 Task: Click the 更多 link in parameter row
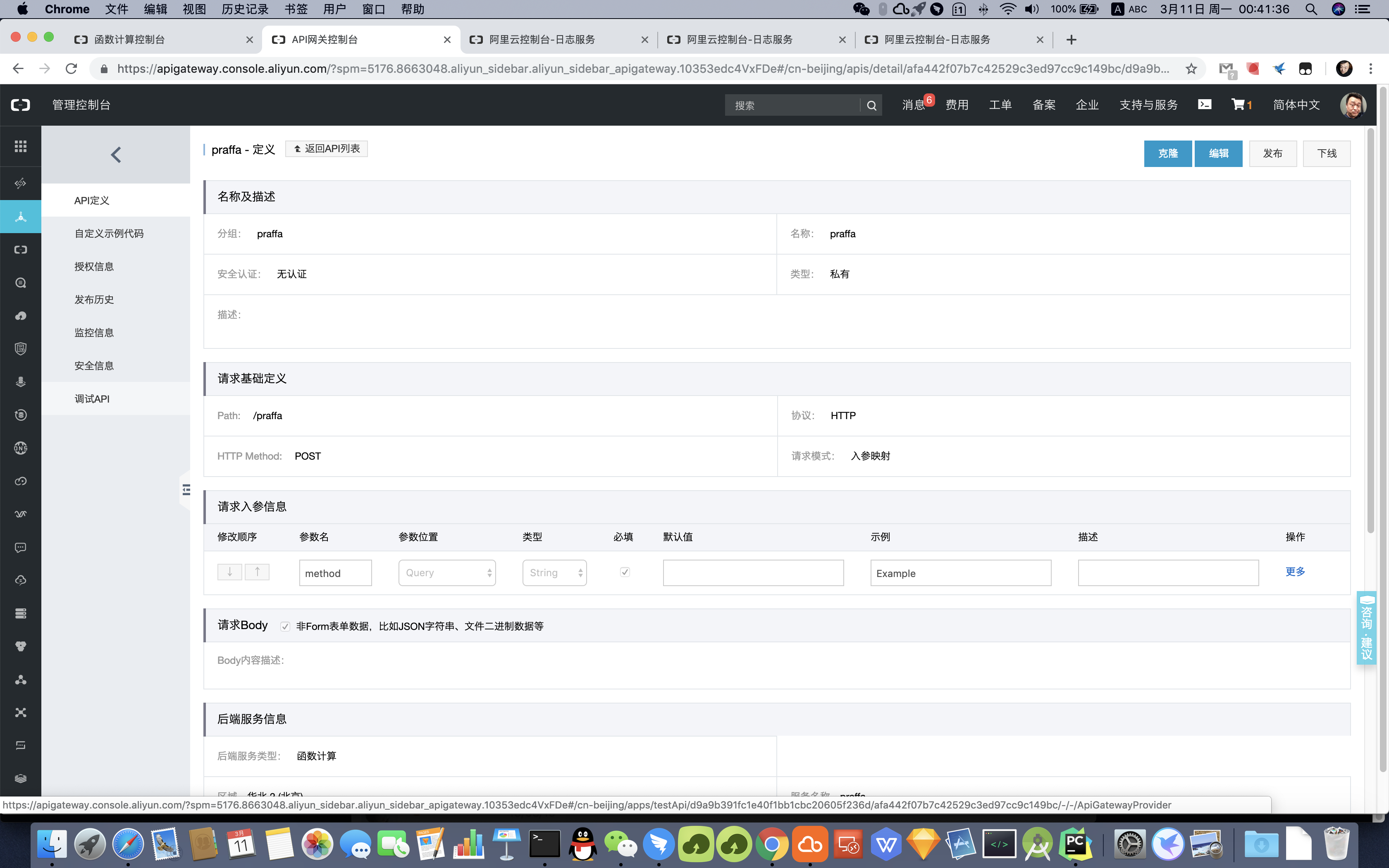tap(1295, 572)
